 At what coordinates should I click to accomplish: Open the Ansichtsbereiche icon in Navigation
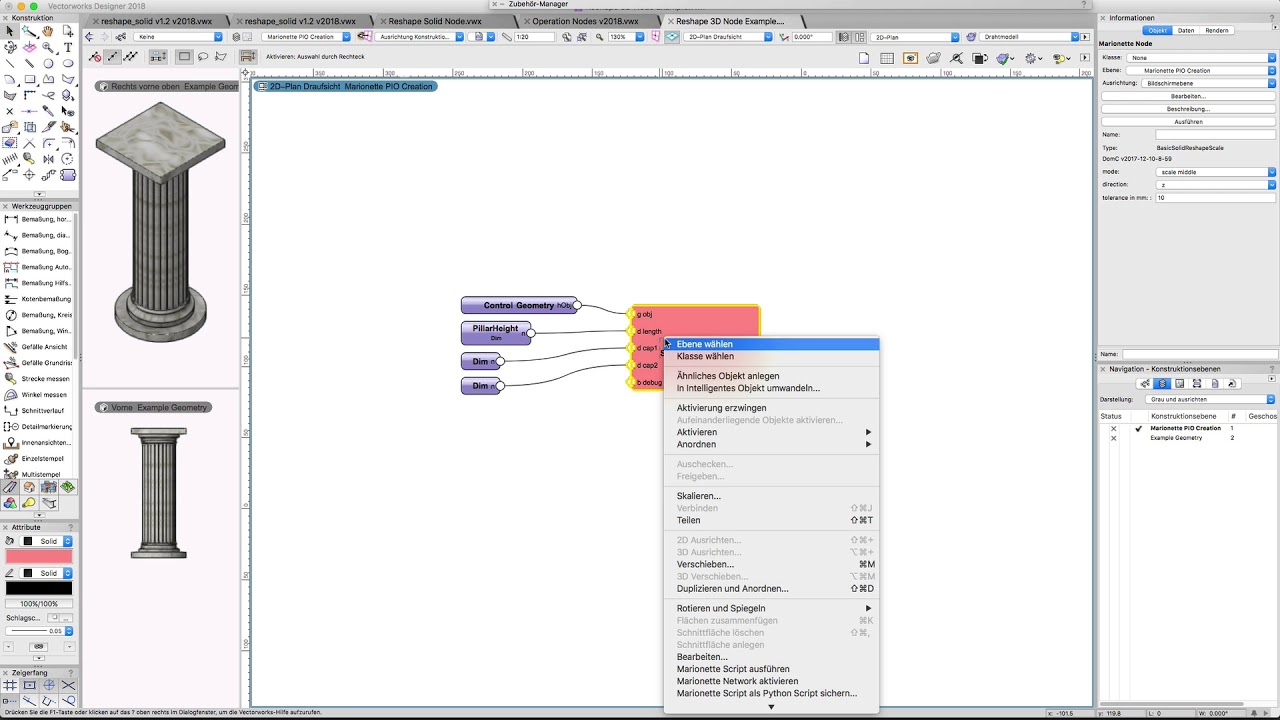click(x=1197, y=383)
